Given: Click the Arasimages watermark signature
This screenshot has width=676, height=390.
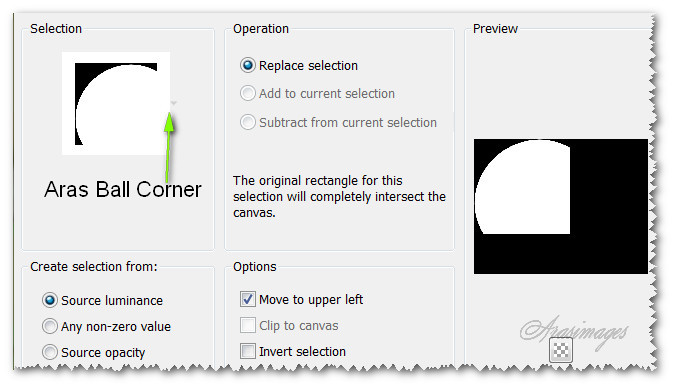Looking at the screenshot, I should [x=574, y=331].
